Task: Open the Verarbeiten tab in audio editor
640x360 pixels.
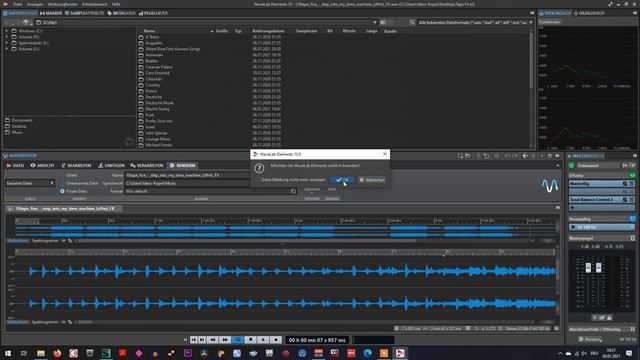Action: click(x=147, y=165)
